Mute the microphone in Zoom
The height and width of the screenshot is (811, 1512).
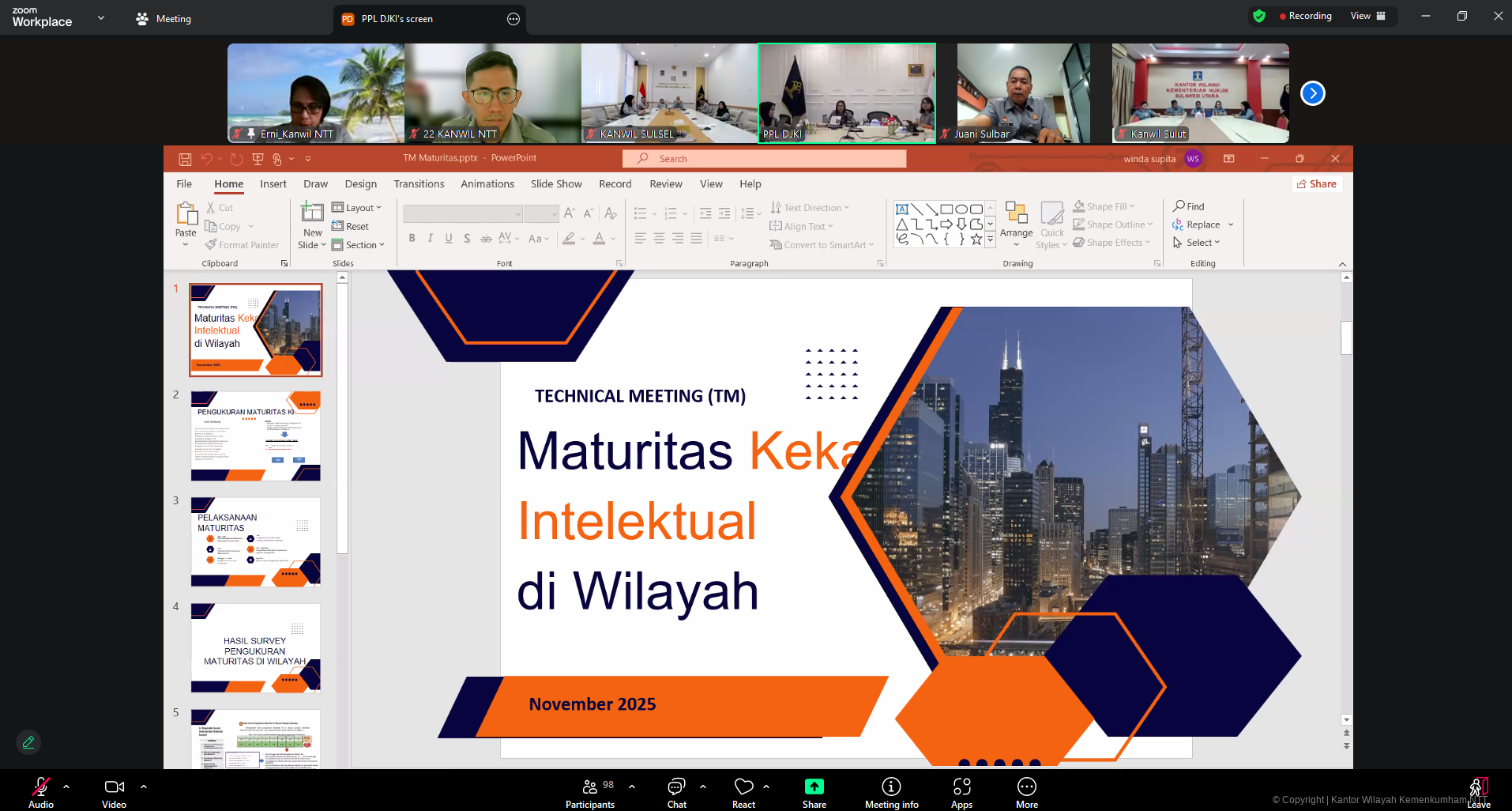(40, 786)
